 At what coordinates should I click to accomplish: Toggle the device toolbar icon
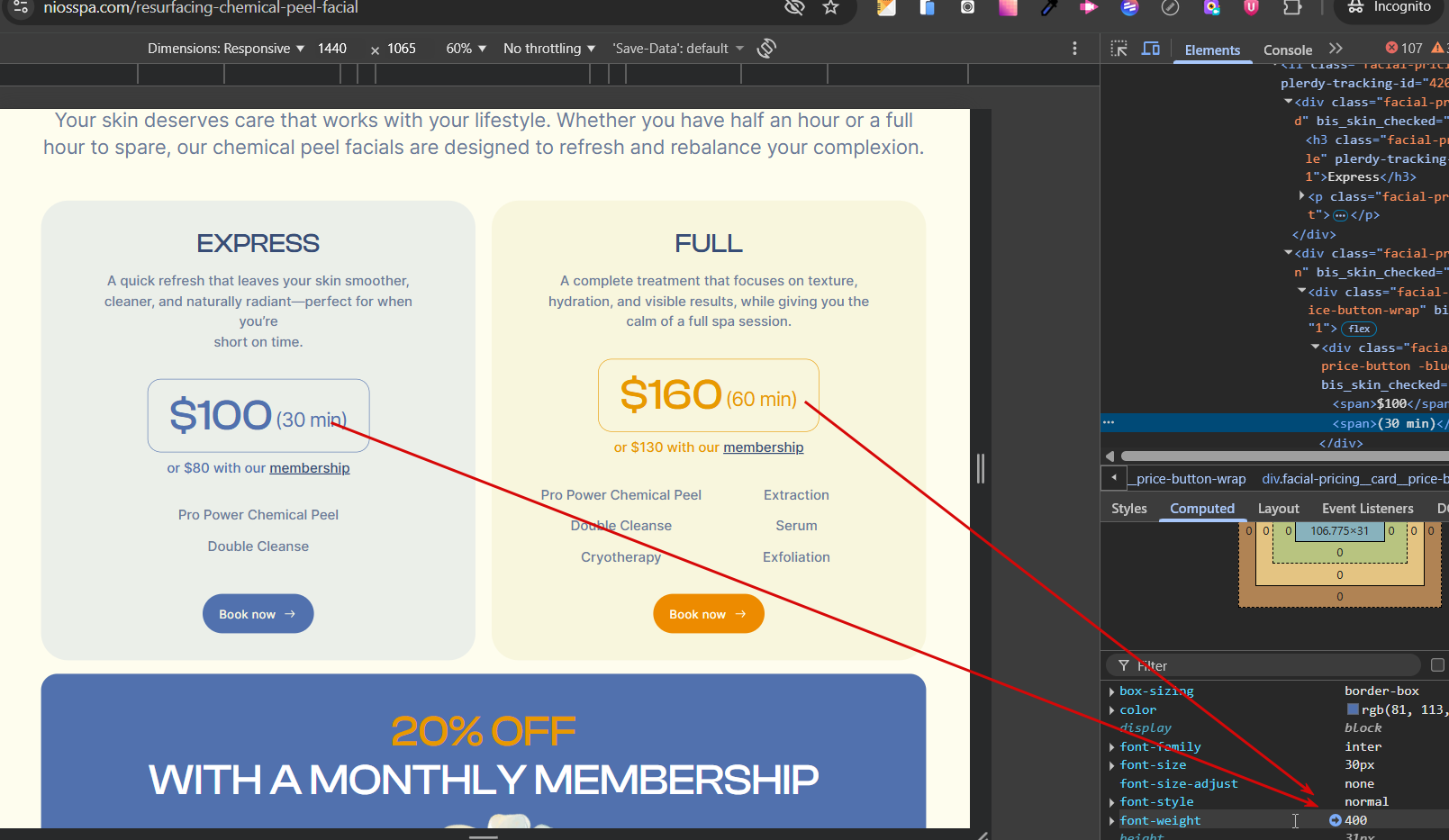pos(1151,49)
